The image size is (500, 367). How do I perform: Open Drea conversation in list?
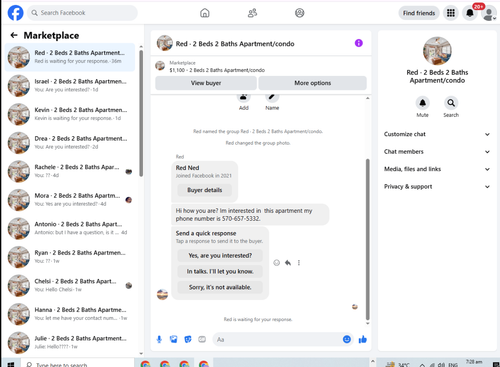click(70, 143)
